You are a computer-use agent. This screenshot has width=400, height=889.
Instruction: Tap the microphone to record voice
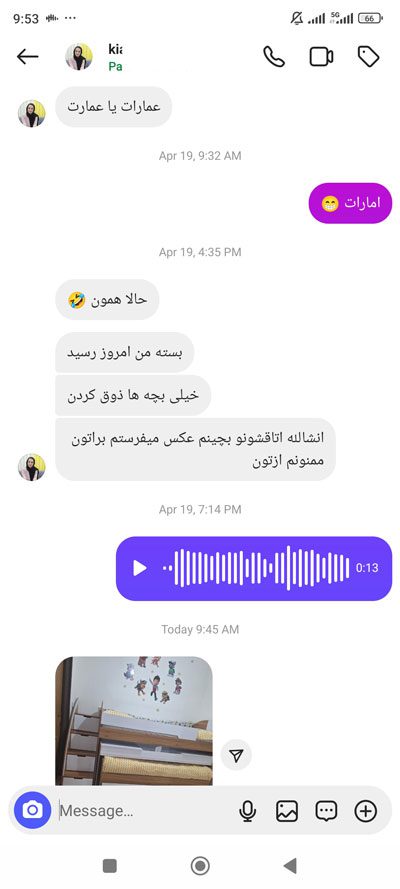tap(247, 811)
